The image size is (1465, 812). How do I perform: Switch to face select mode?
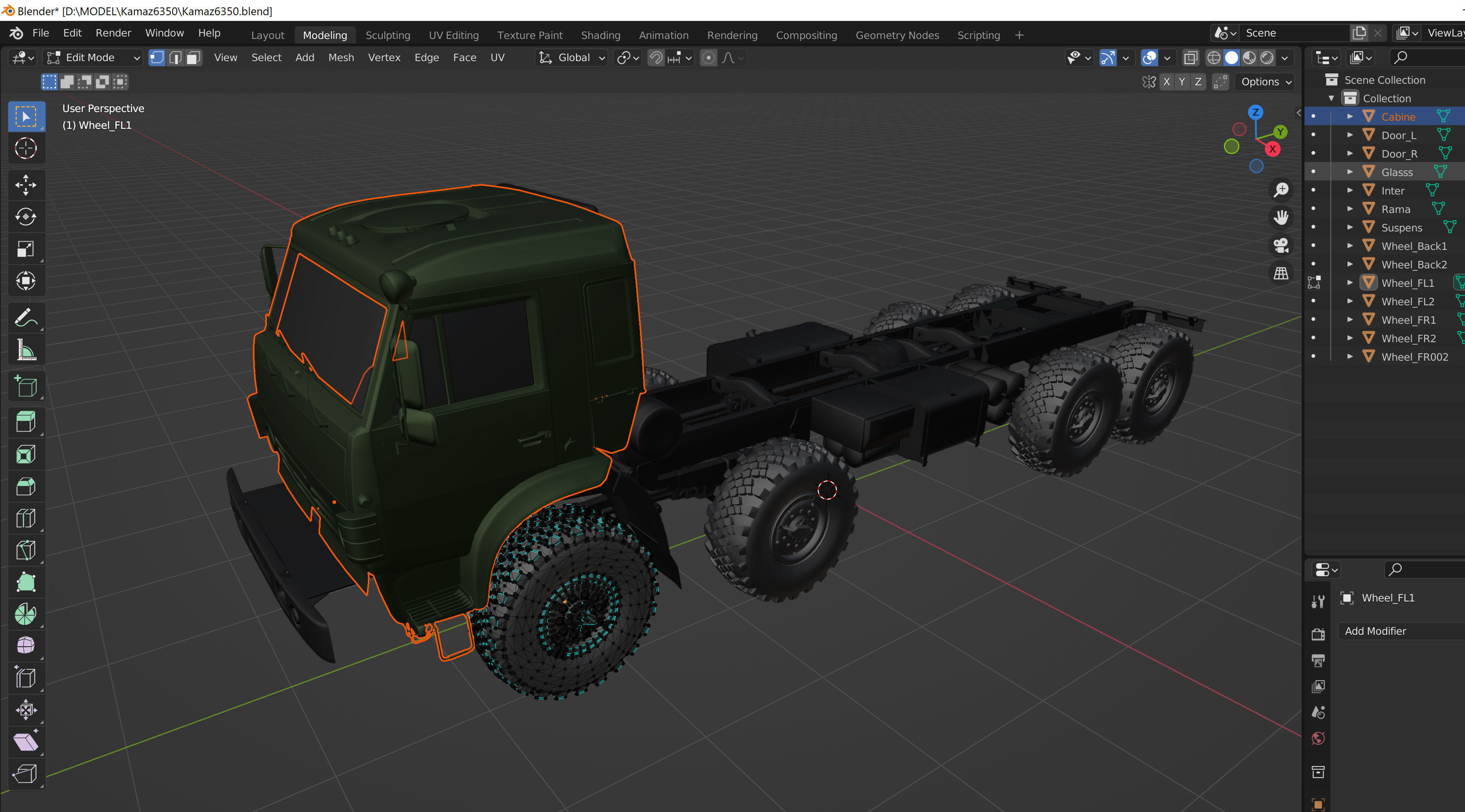(x=194, y=57)
